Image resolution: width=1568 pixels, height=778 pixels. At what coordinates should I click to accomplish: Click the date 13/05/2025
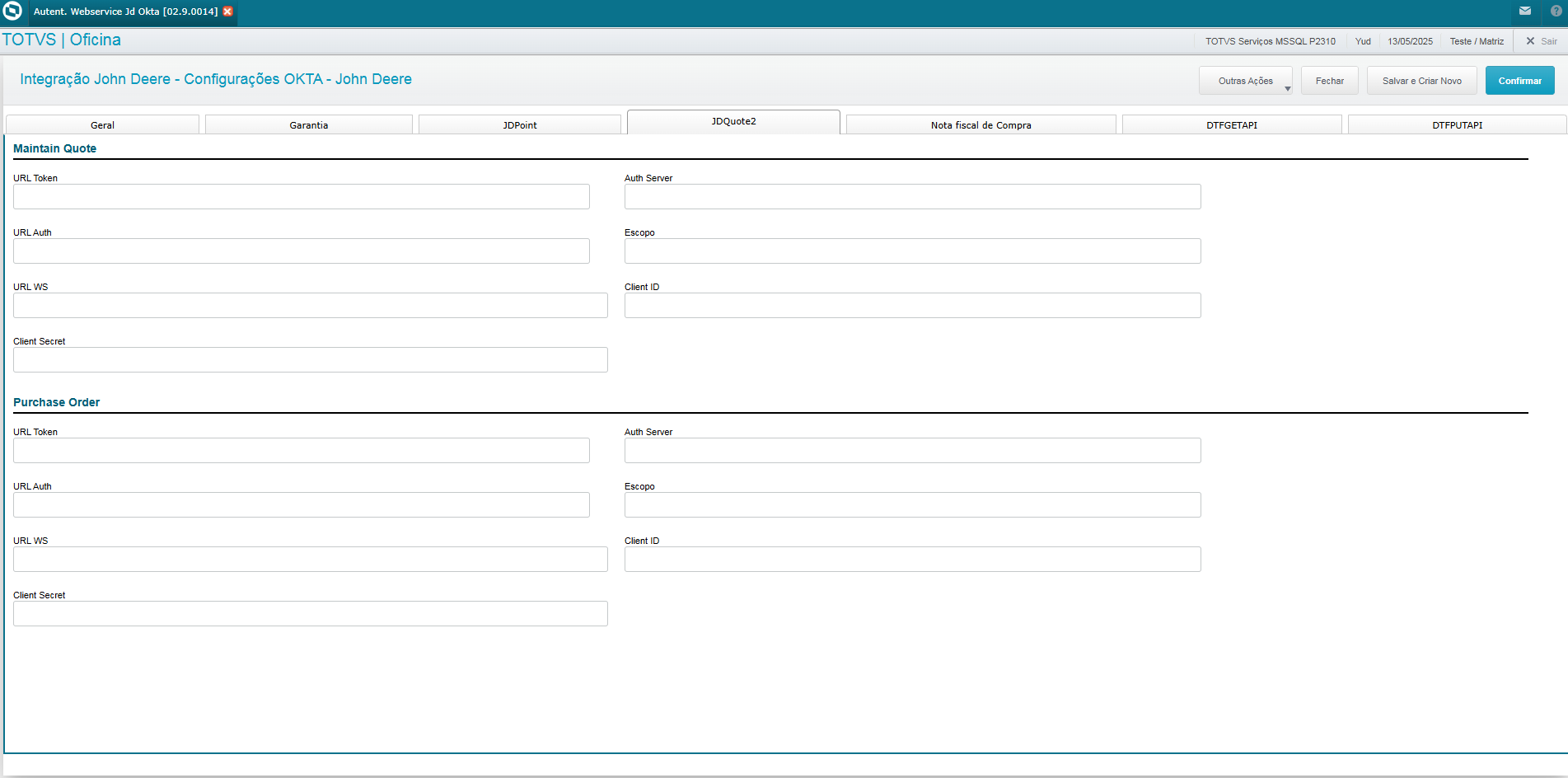click(1410, 41)
